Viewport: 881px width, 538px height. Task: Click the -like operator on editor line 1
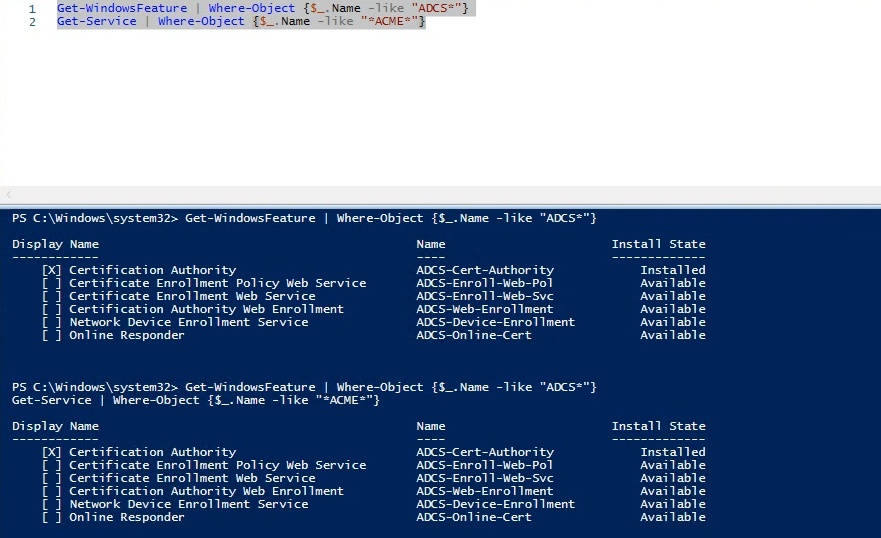click(389, 8)
